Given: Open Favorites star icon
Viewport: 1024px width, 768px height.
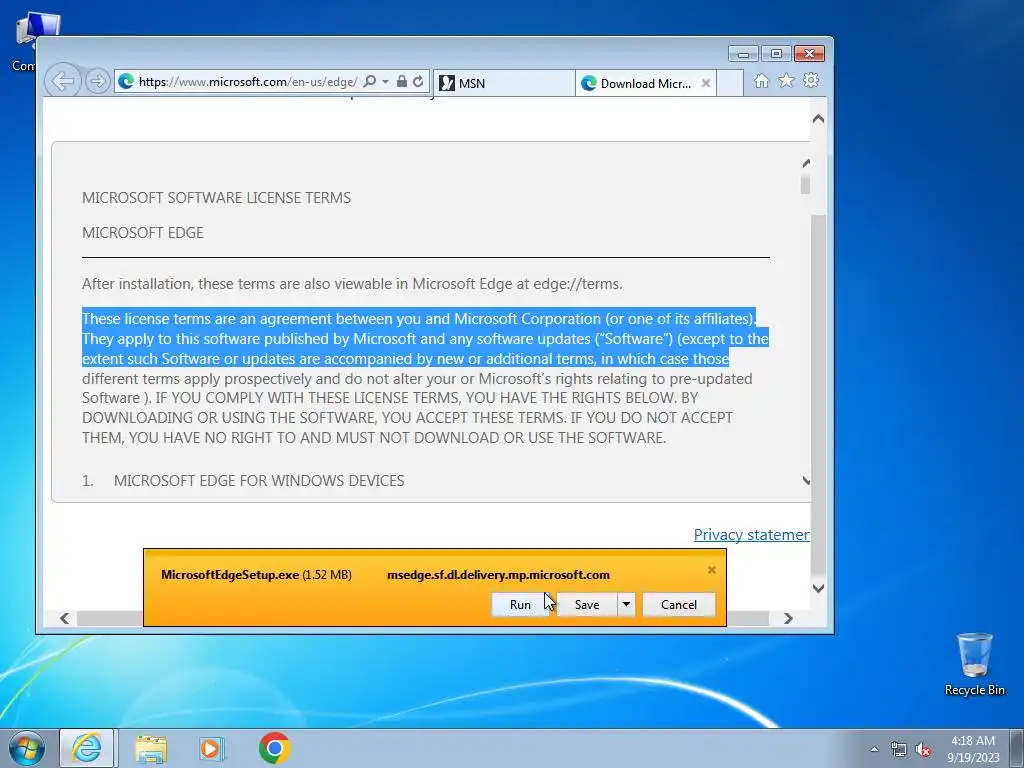Looking at the screenshot, I should (x=786, y=80).
